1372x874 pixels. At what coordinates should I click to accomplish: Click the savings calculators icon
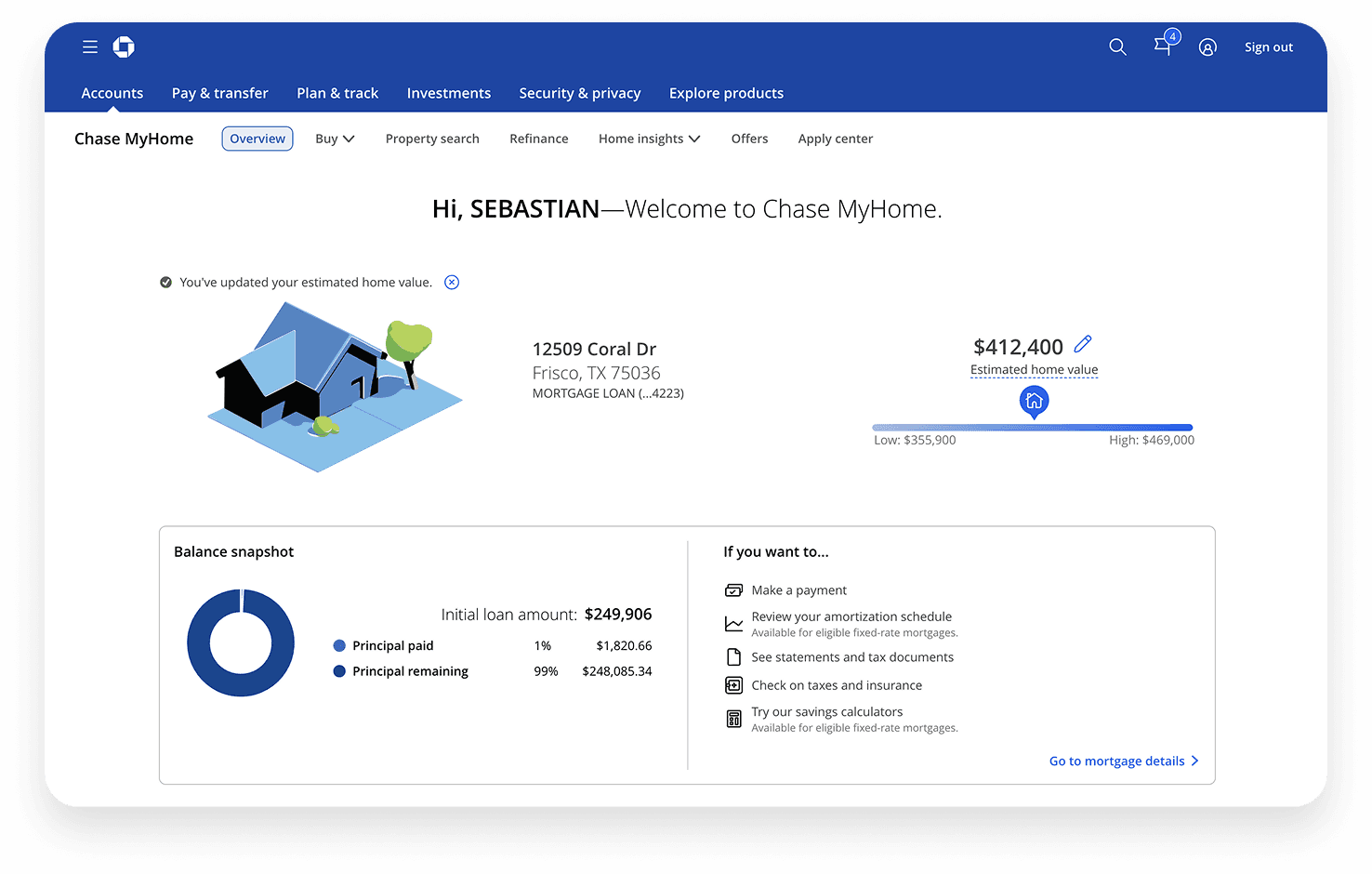pyautogui.click(x=733, y=719)
